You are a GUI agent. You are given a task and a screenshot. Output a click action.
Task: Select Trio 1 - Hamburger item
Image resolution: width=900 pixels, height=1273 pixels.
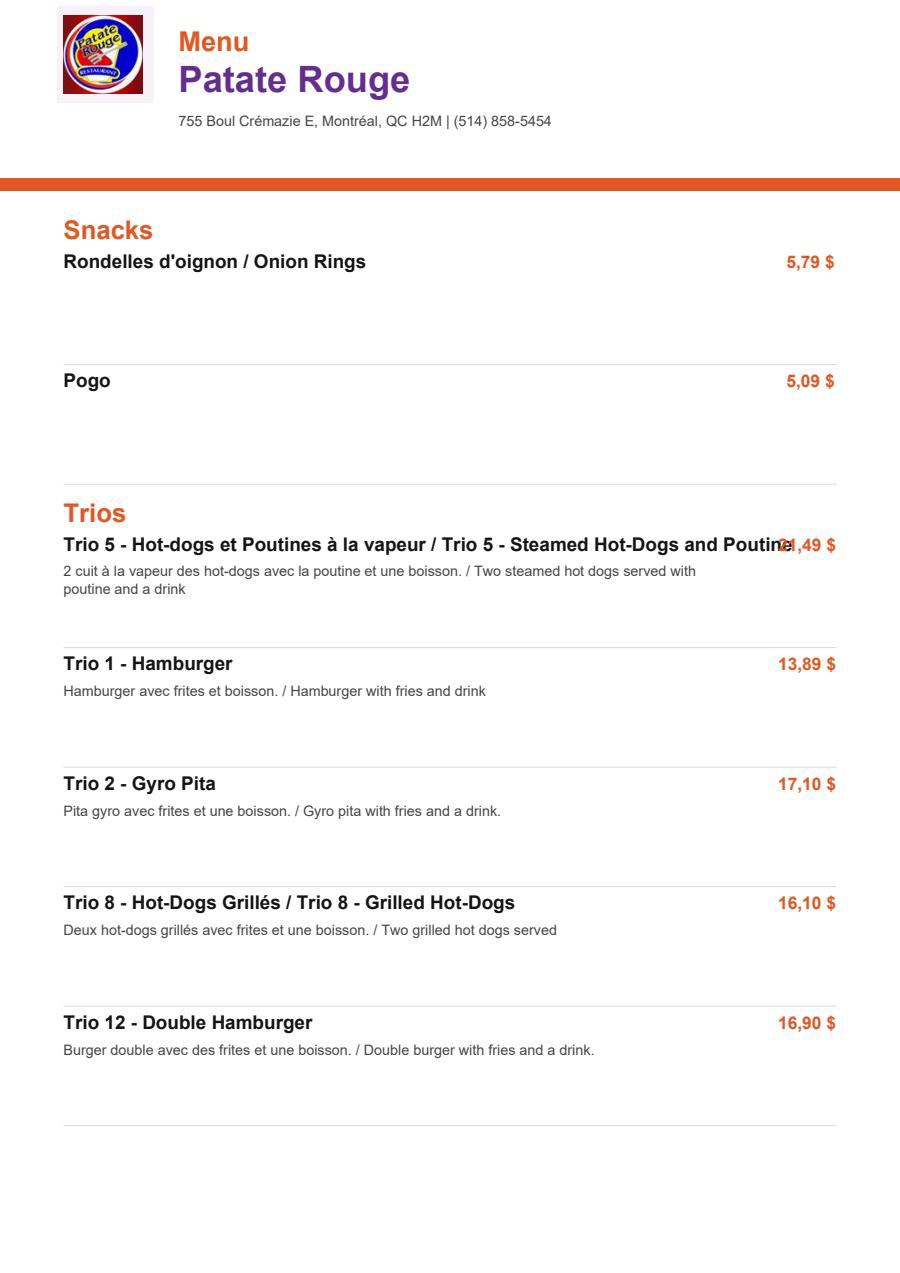(x=148, y=664)
